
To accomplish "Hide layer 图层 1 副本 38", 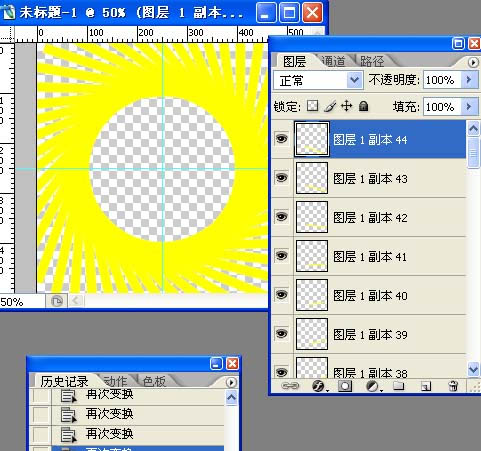I will 282,372.
